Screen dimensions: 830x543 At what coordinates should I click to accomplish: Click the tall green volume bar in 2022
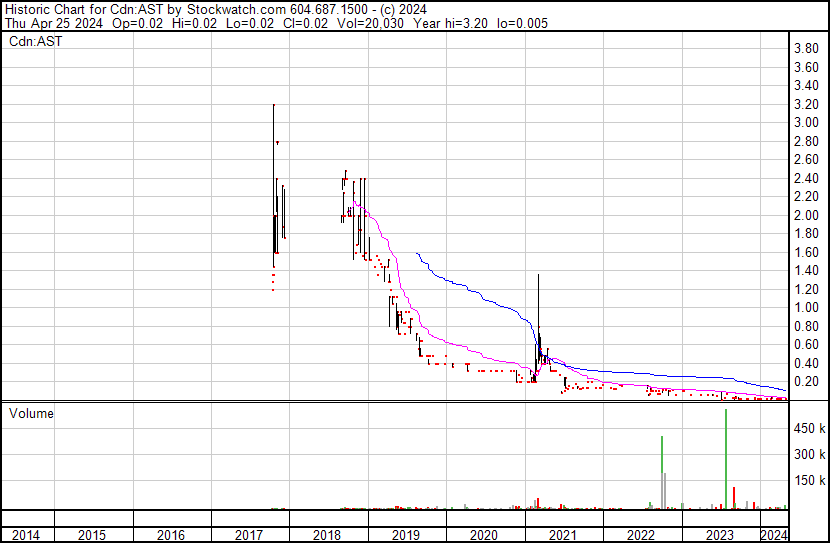click(x=662, y=472)
